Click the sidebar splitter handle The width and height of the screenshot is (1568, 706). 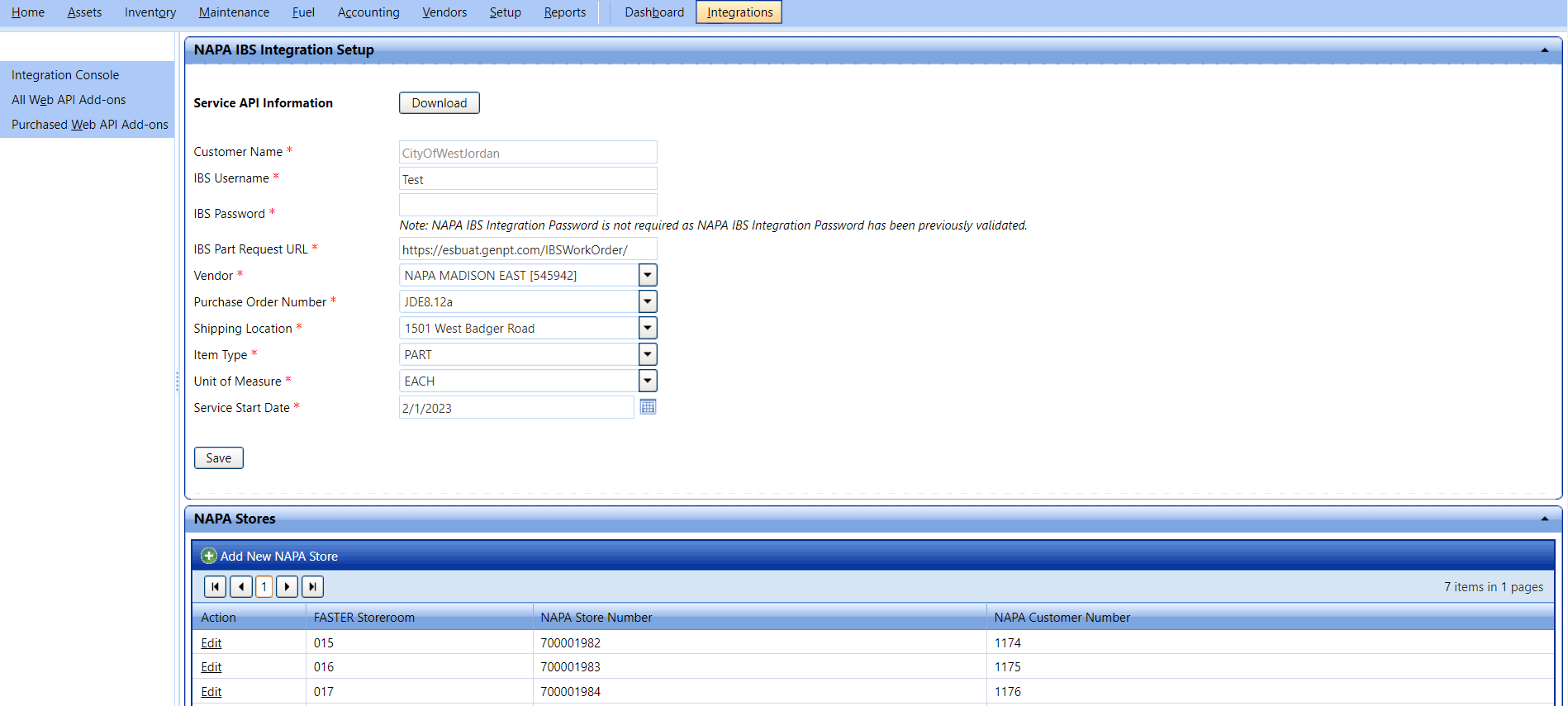coord(177,381)
